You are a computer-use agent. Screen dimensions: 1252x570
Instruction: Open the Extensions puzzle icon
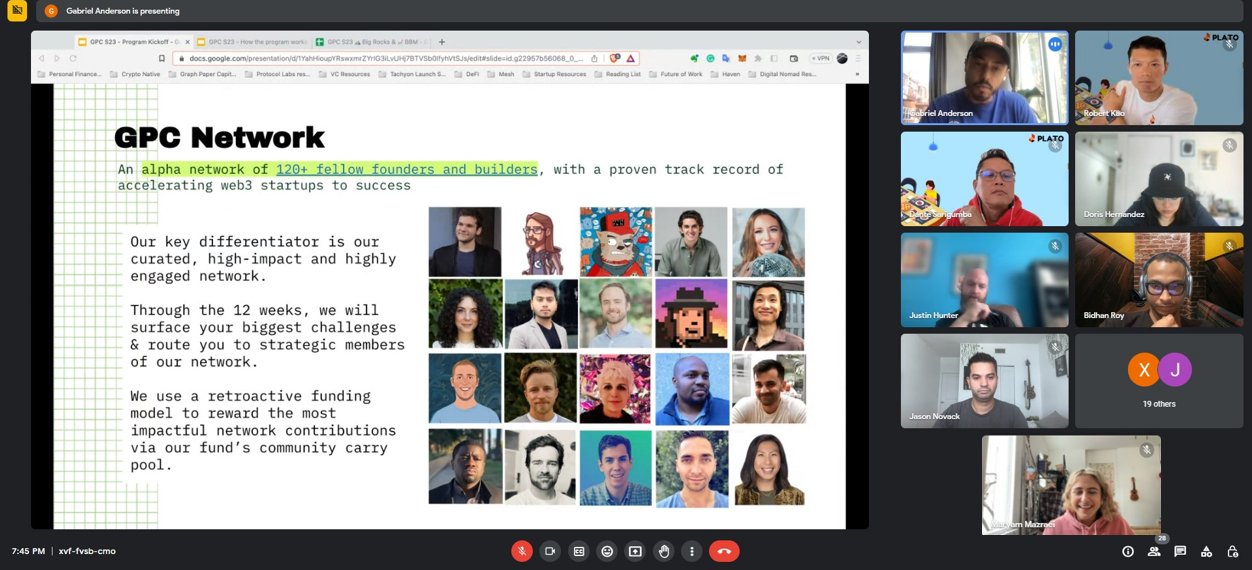757,58
